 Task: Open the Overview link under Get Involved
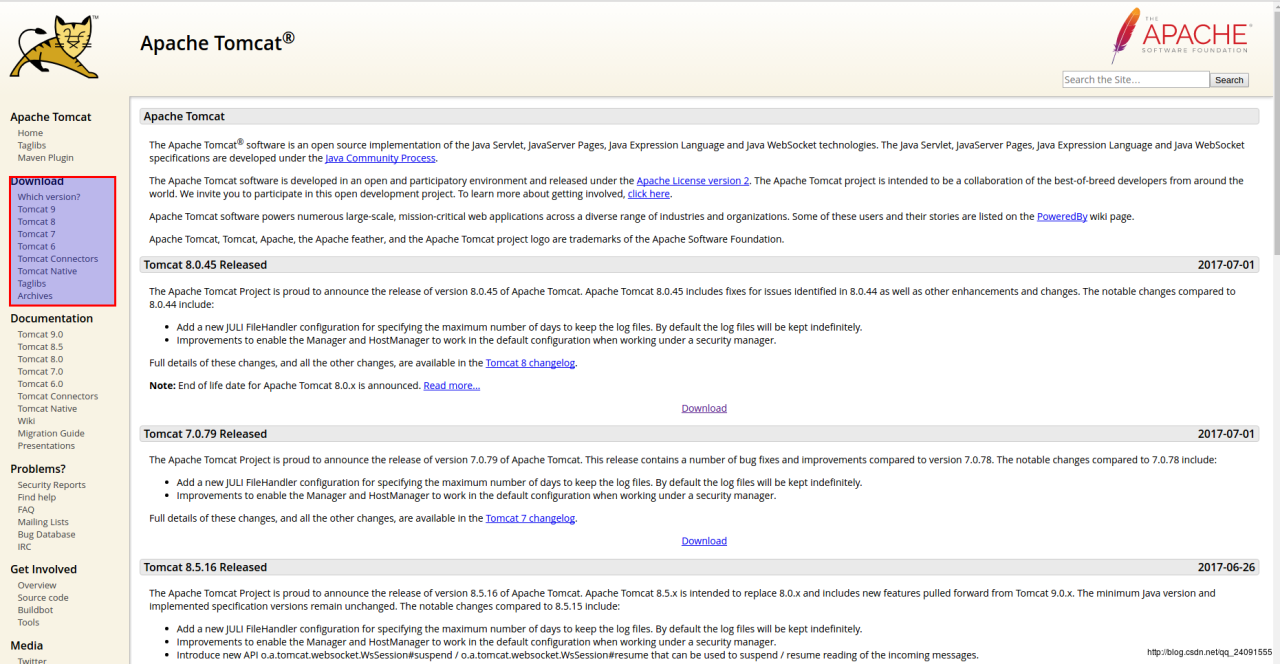37,586
